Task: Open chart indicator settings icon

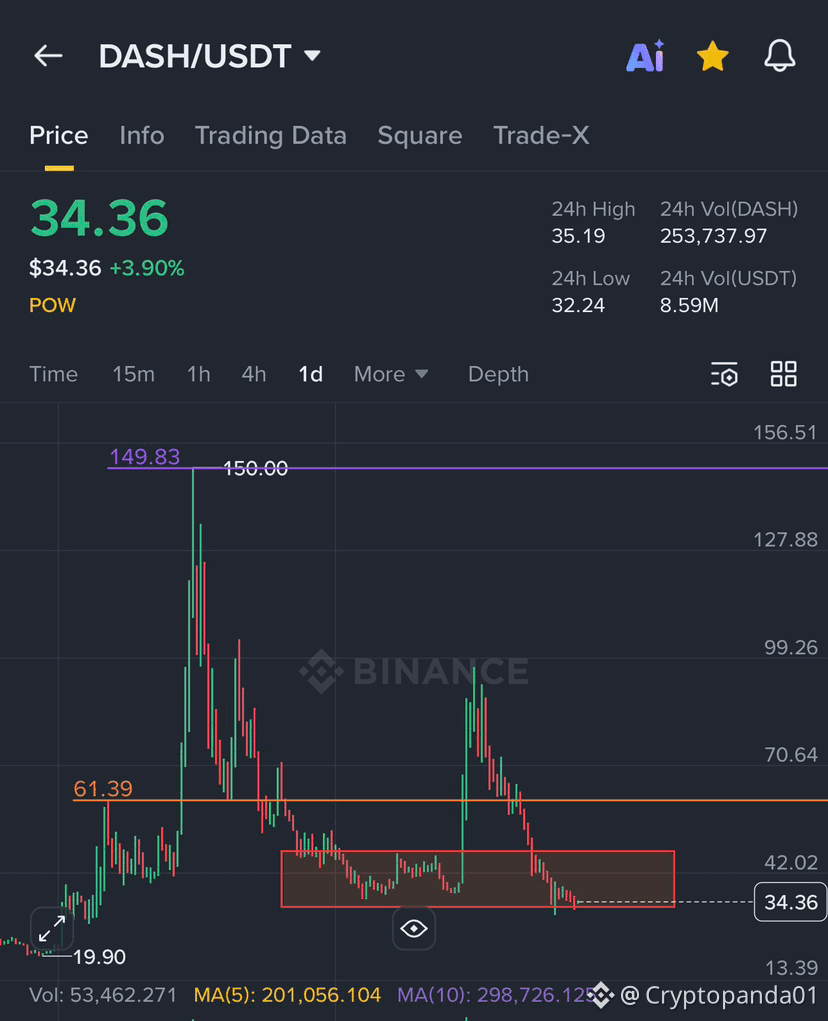Action: (724, 374)
